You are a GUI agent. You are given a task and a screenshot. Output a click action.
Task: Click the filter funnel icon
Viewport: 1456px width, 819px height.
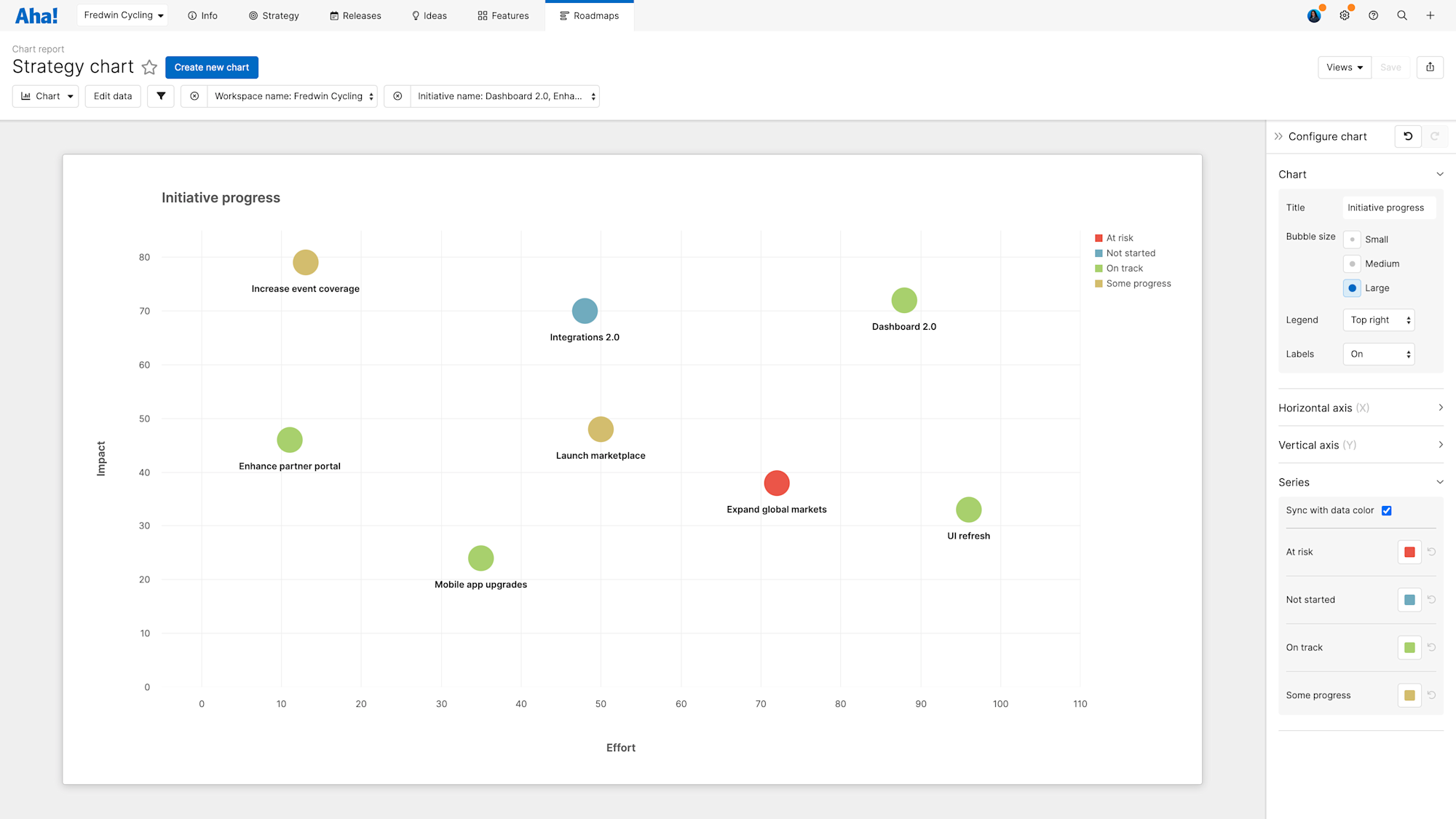(161, 96)
